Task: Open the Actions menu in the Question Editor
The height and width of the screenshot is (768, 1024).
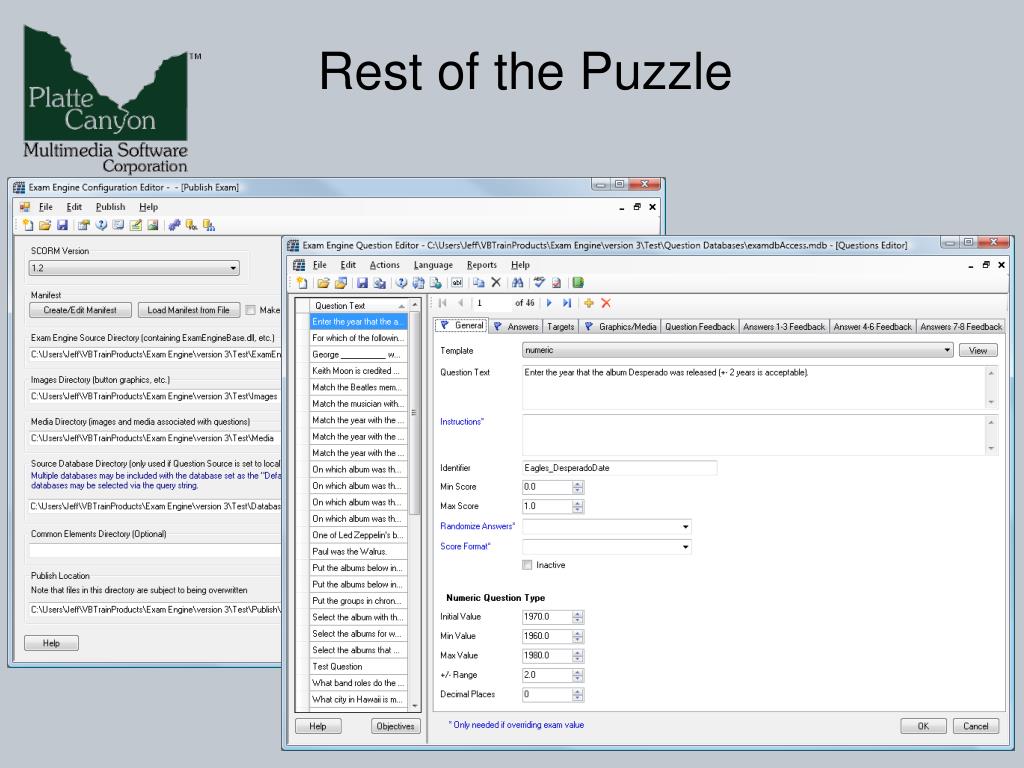Action: coord(385,264)
